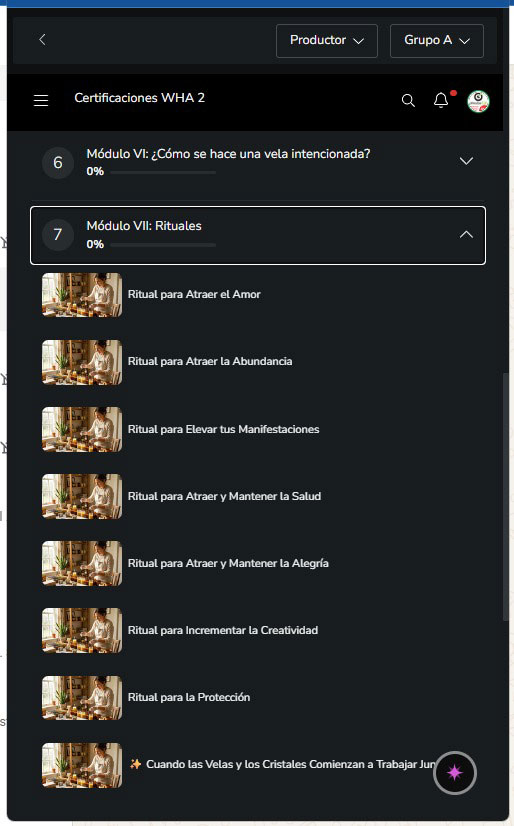Image resolution: width=514 pixels, height=826 pixels.
Task: Click the search magnifier icon
Action: [x=408, y=100]
